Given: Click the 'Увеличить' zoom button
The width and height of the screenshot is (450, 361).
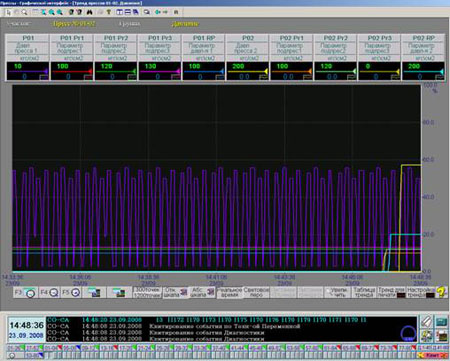Looking at the screenshot, I should click(337, 292).
